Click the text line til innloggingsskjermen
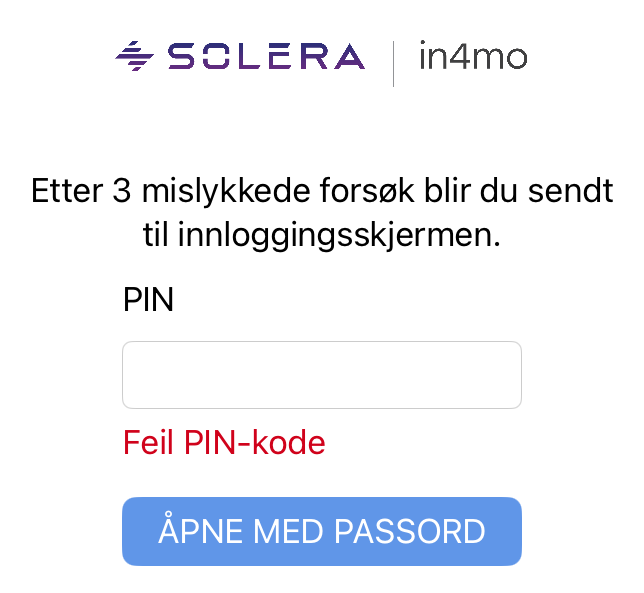 coord(322,236)
